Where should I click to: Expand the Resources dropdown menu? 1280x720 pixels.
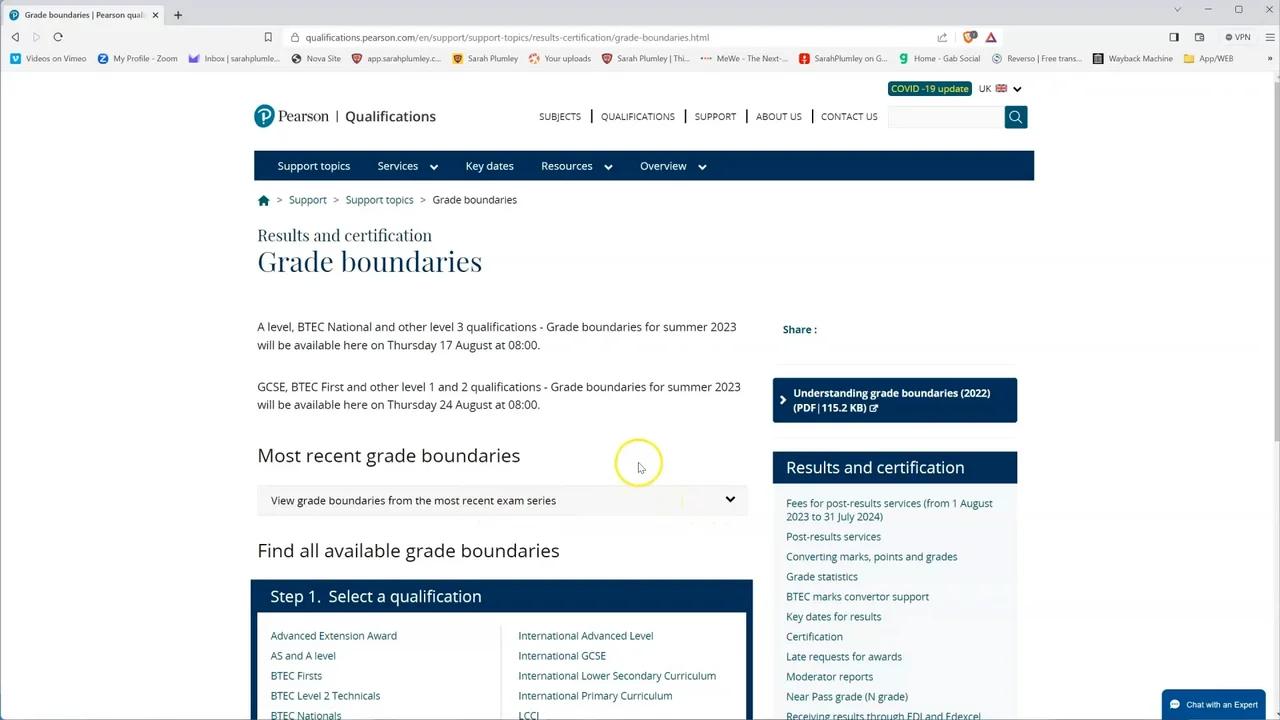(576, 166)
